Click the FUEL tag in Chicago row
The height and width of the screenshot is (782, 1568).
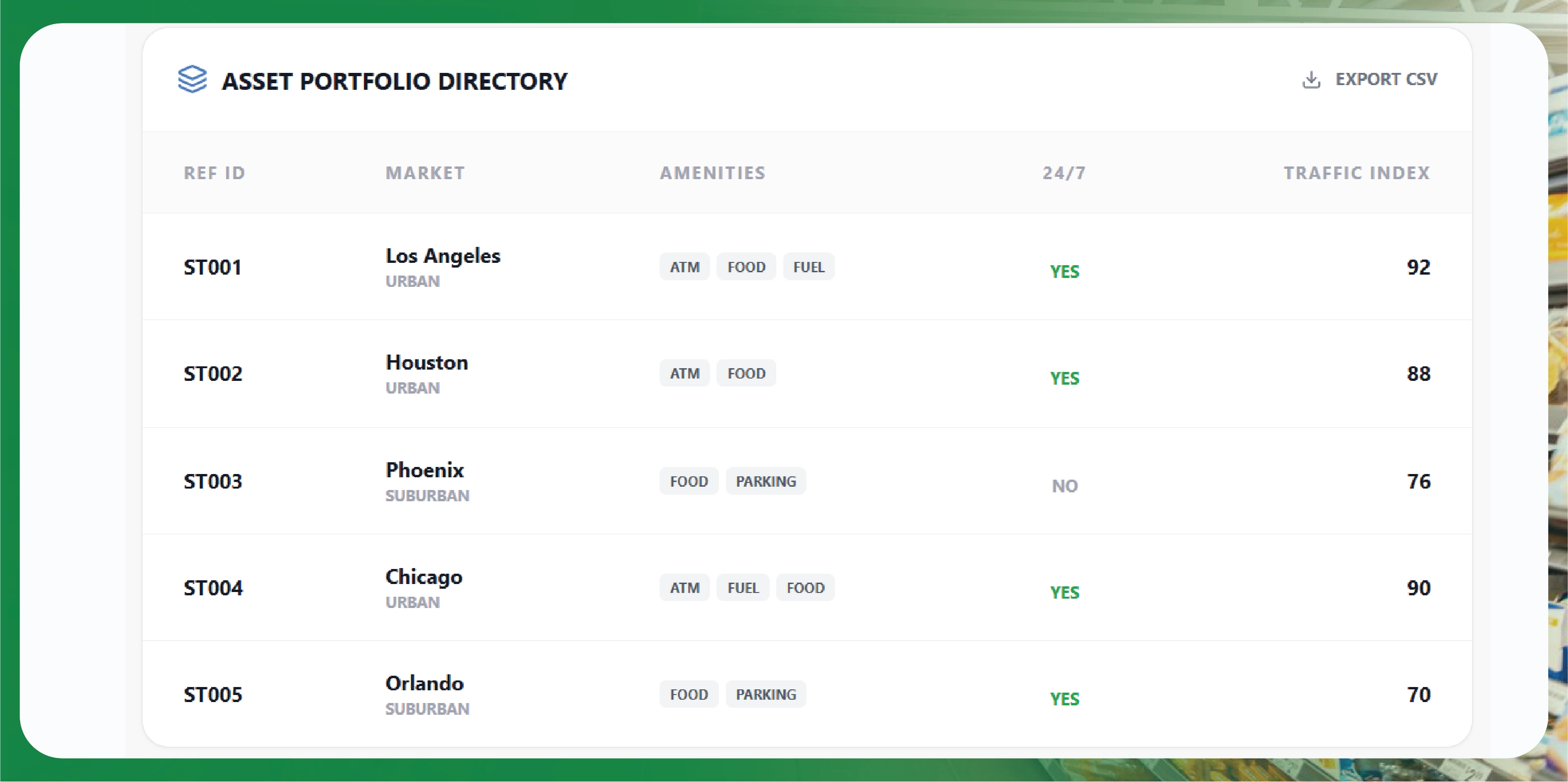click(x=742, y=588)
